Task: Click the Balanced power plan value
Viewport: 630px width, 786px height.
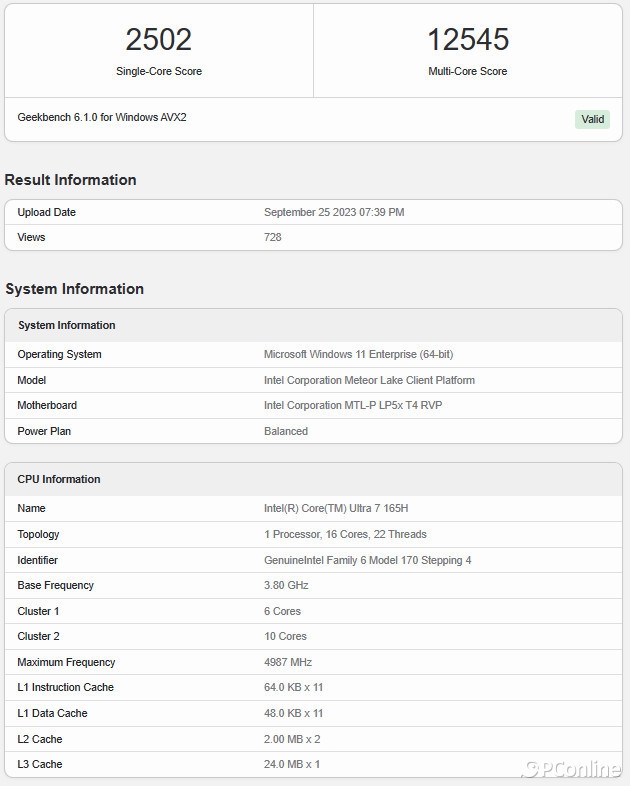Action: pos(286,432)
